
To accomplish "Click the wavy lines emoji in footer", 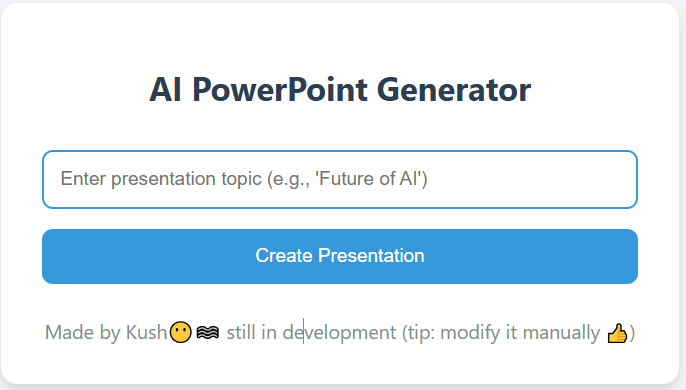I will [208, 332].
